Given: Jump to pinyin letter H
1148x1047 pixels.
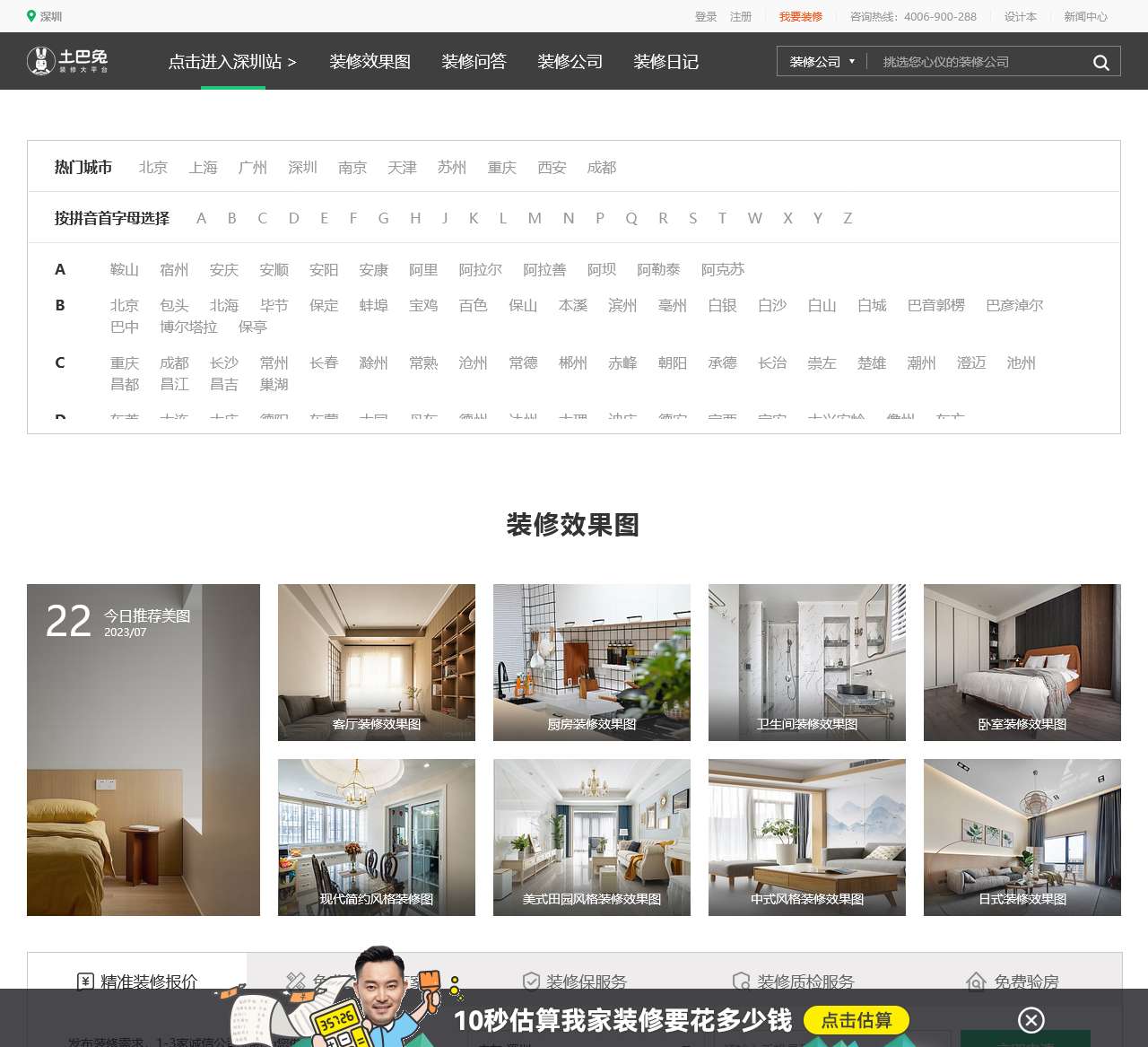Looking at the screenshot, I should click(415, 218).
